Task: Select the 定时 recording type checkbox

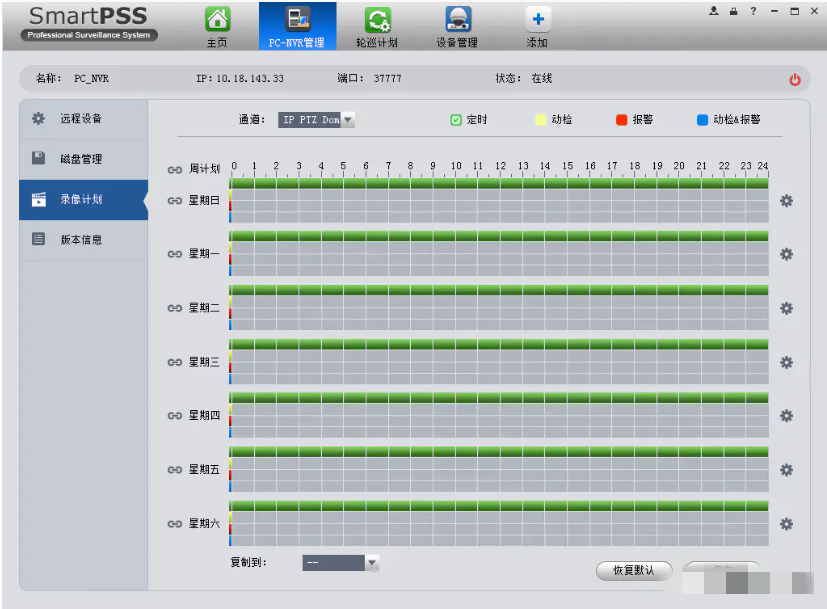Action: [x=456, y=120]
